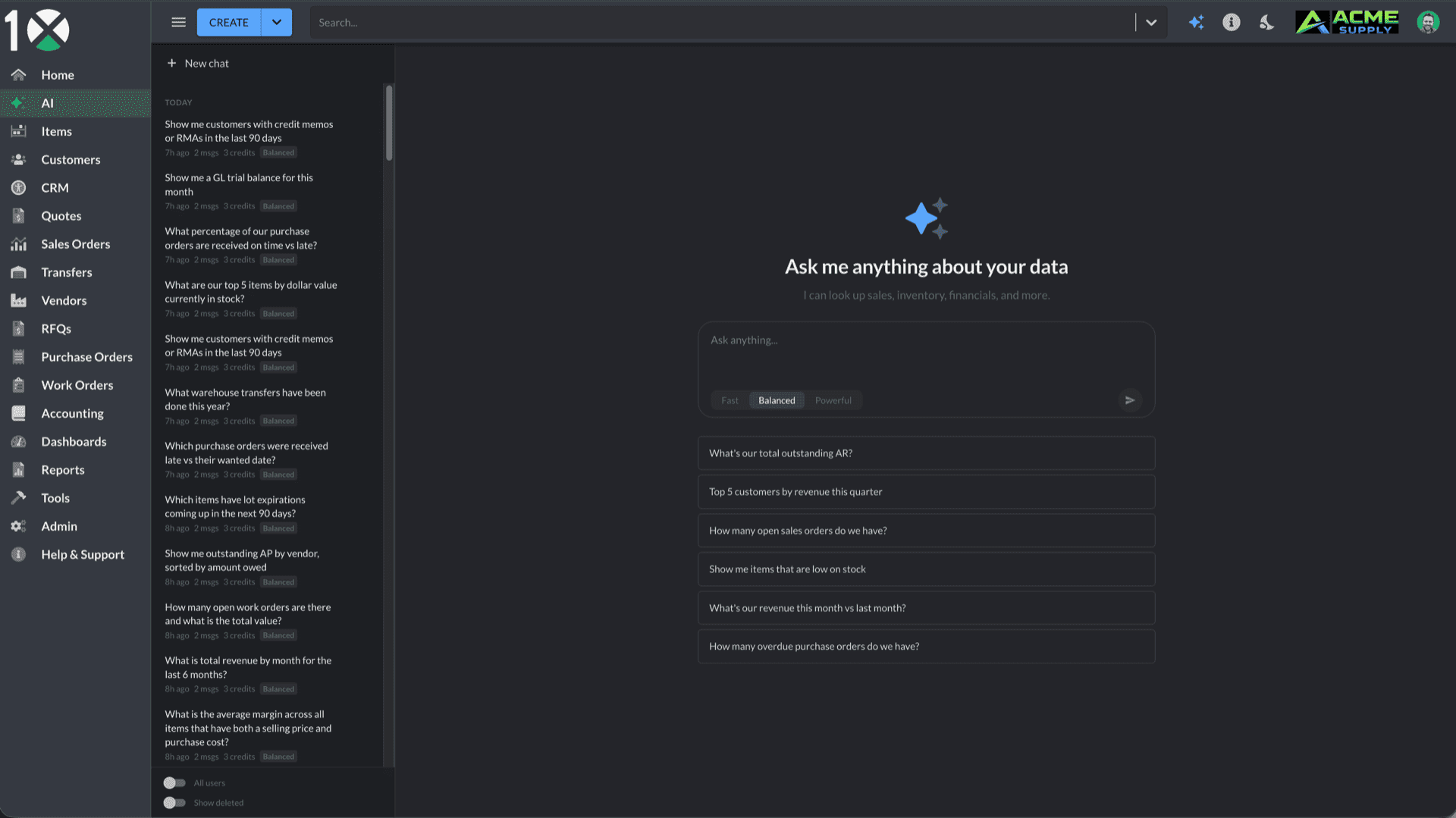
Task: Pick 'What's our revenue this month vs last month?'
Action: coord(926,608)
